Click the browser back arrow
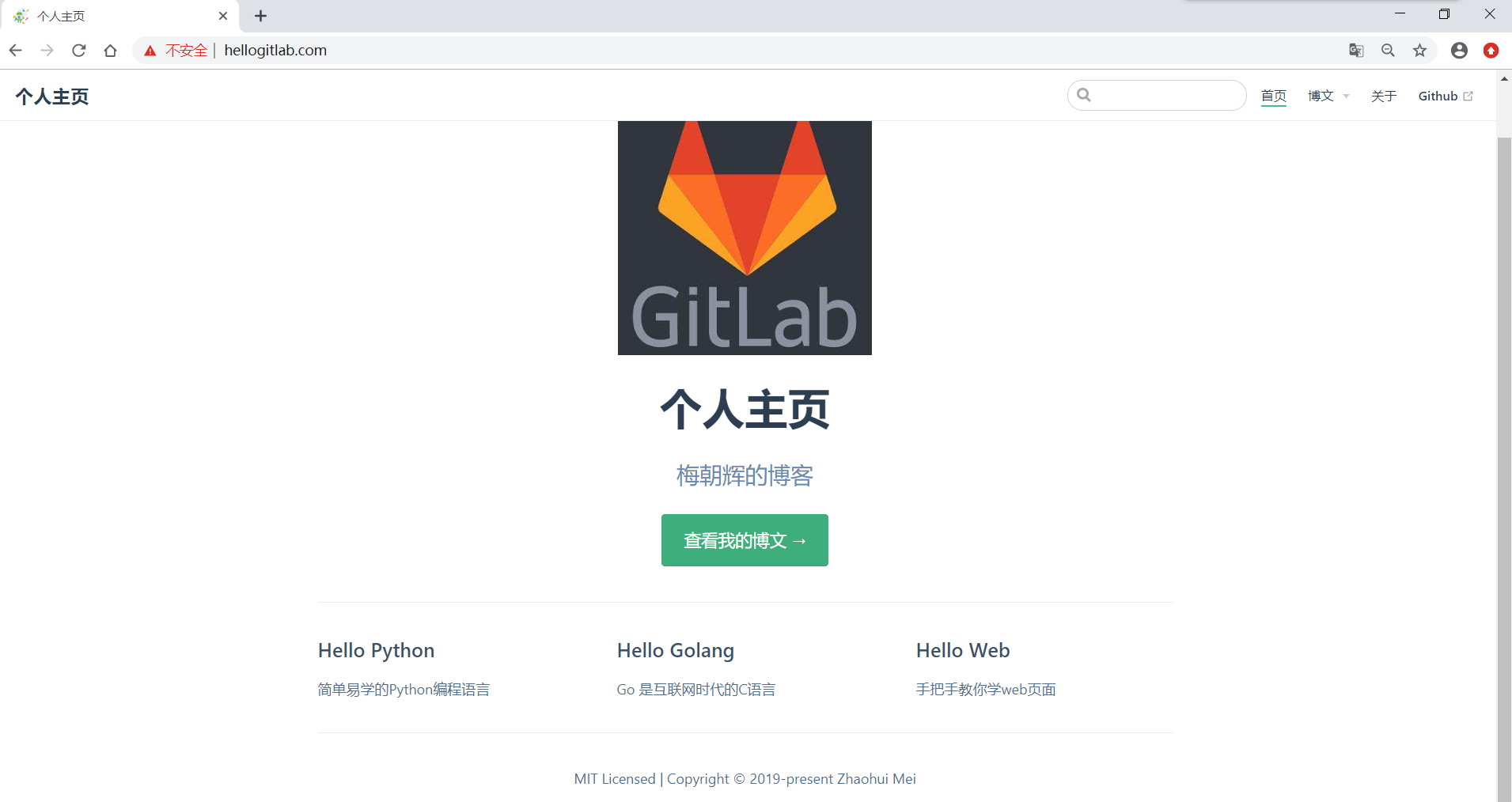Image resolution: width=1512 pixels, height=802 pixels. pos(16,51)
